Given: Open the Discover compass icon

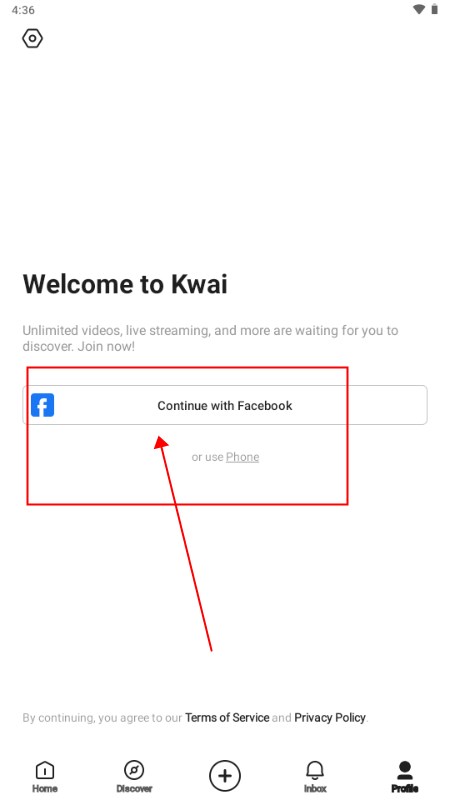Looking at the screenshot, I should click(x=134, y=769).
